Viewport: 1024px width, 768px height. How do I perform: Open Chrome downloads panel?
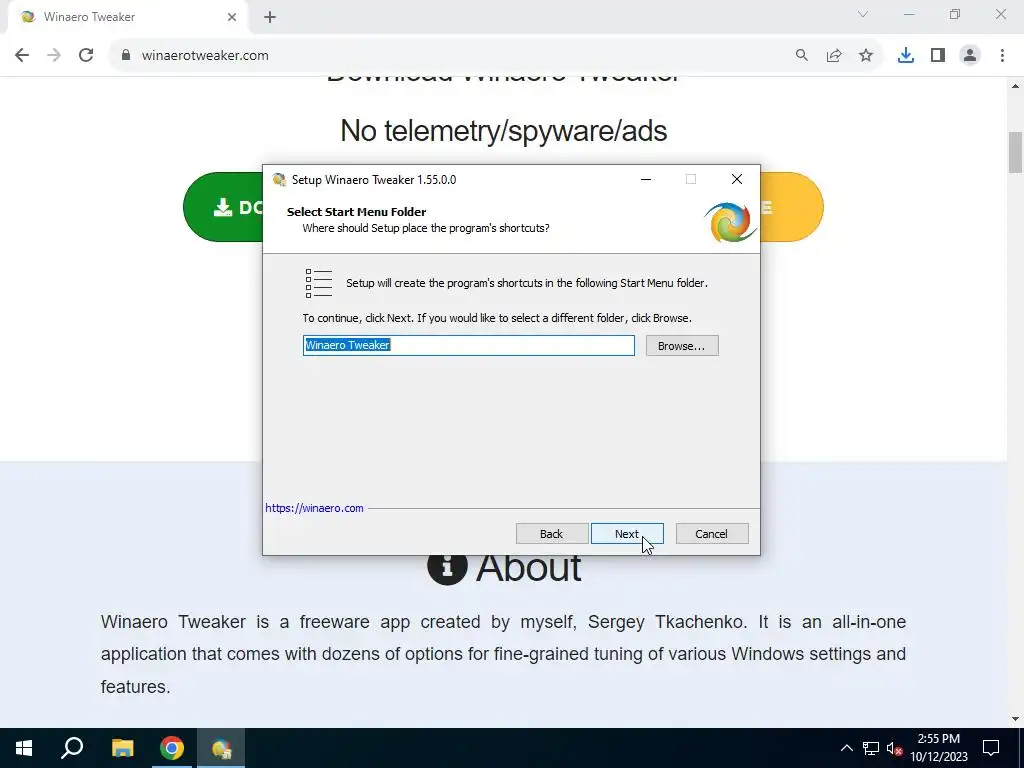coord(906,55)
